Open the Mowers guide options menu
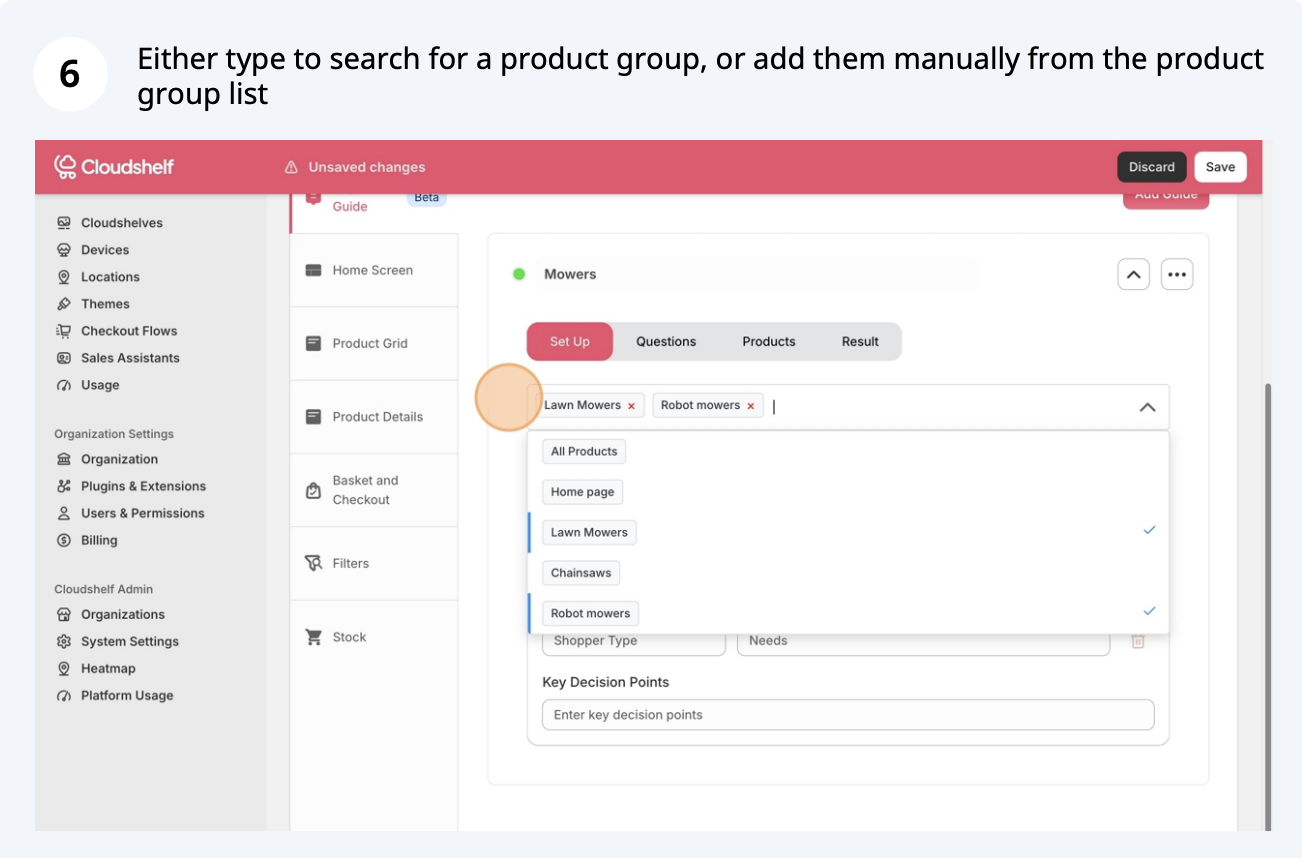1302x858 pixels. [x=1176, y=274]
